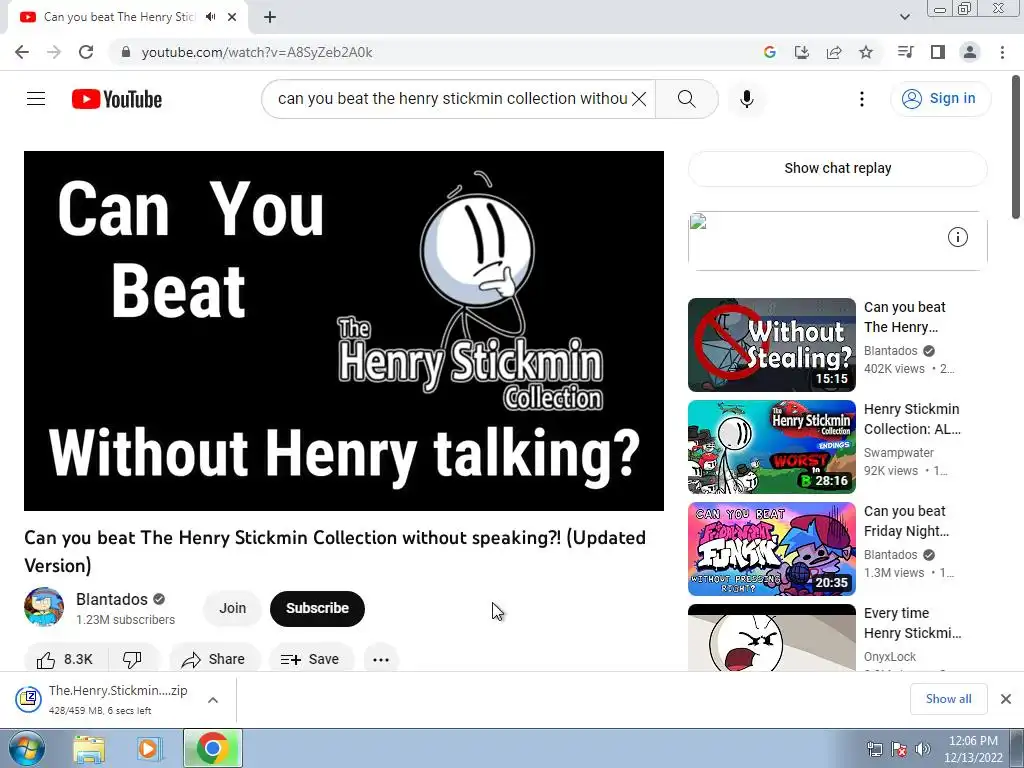Click the install/download page icon in address bar

801,52
